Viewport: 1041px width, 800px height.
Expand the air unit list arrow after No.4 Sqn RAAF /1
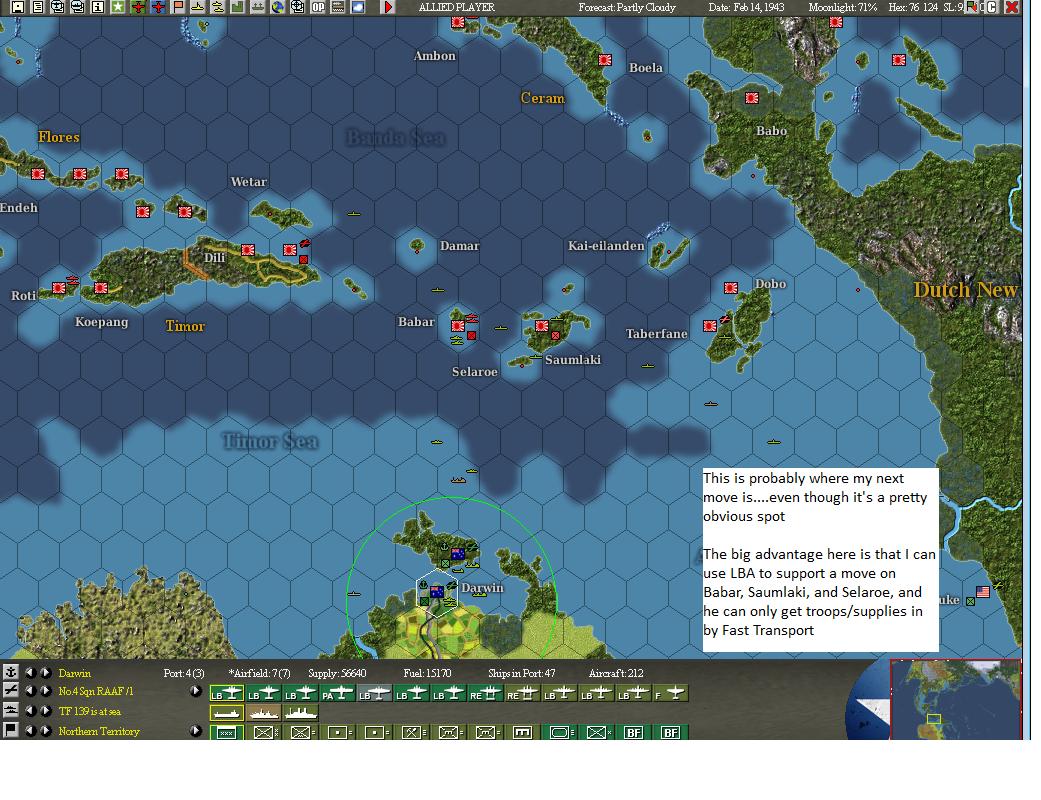pos(195,691)
